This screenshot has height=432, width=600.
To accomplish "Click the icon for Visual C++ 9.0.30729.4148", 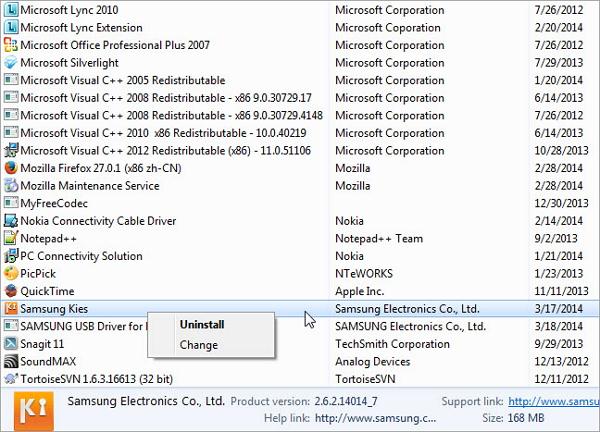I will [11, 115].
